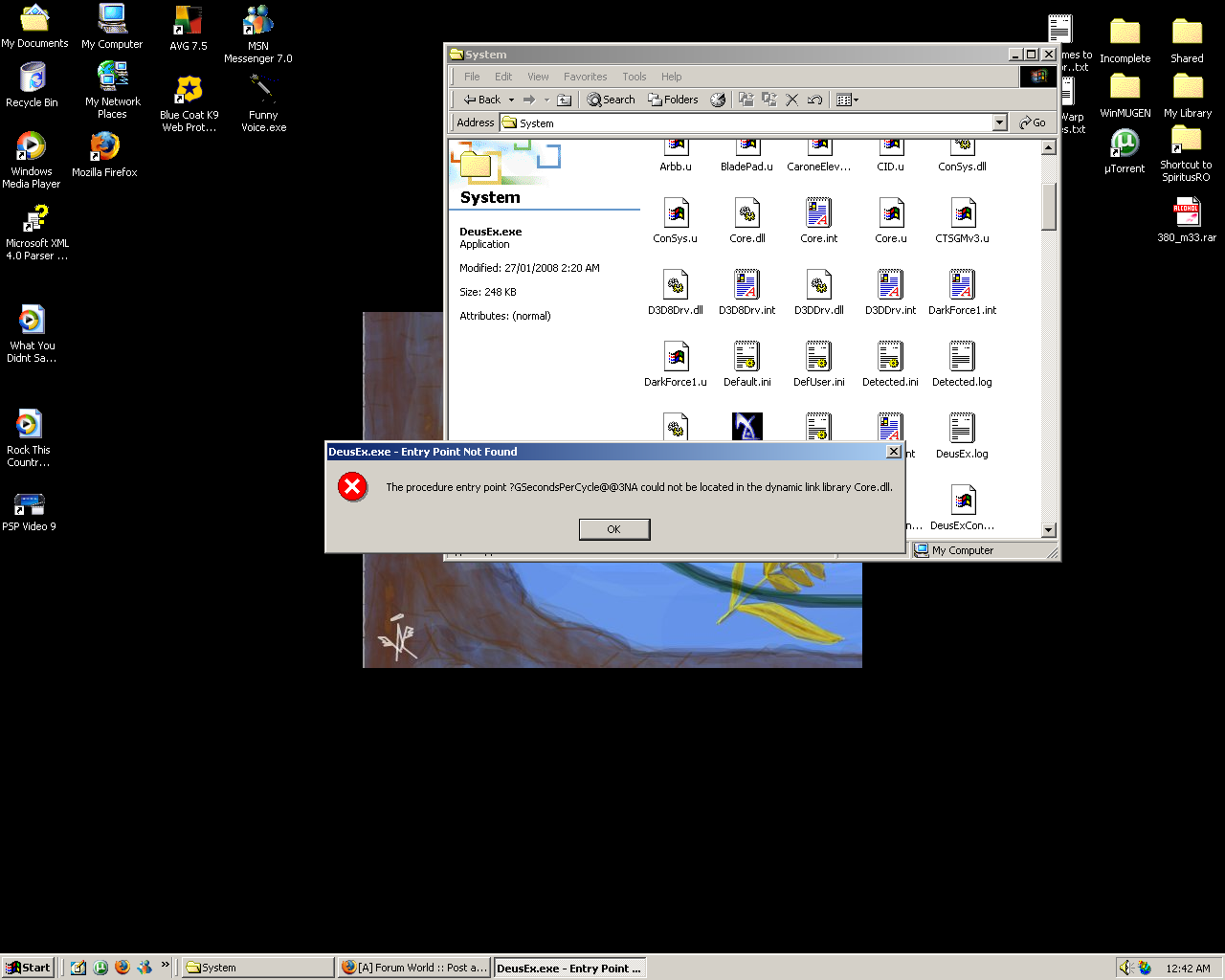This screenshot has height=980, width=1225.
Task: Switch to the Forum World taskbar button
Action: (x=414, y=968)
